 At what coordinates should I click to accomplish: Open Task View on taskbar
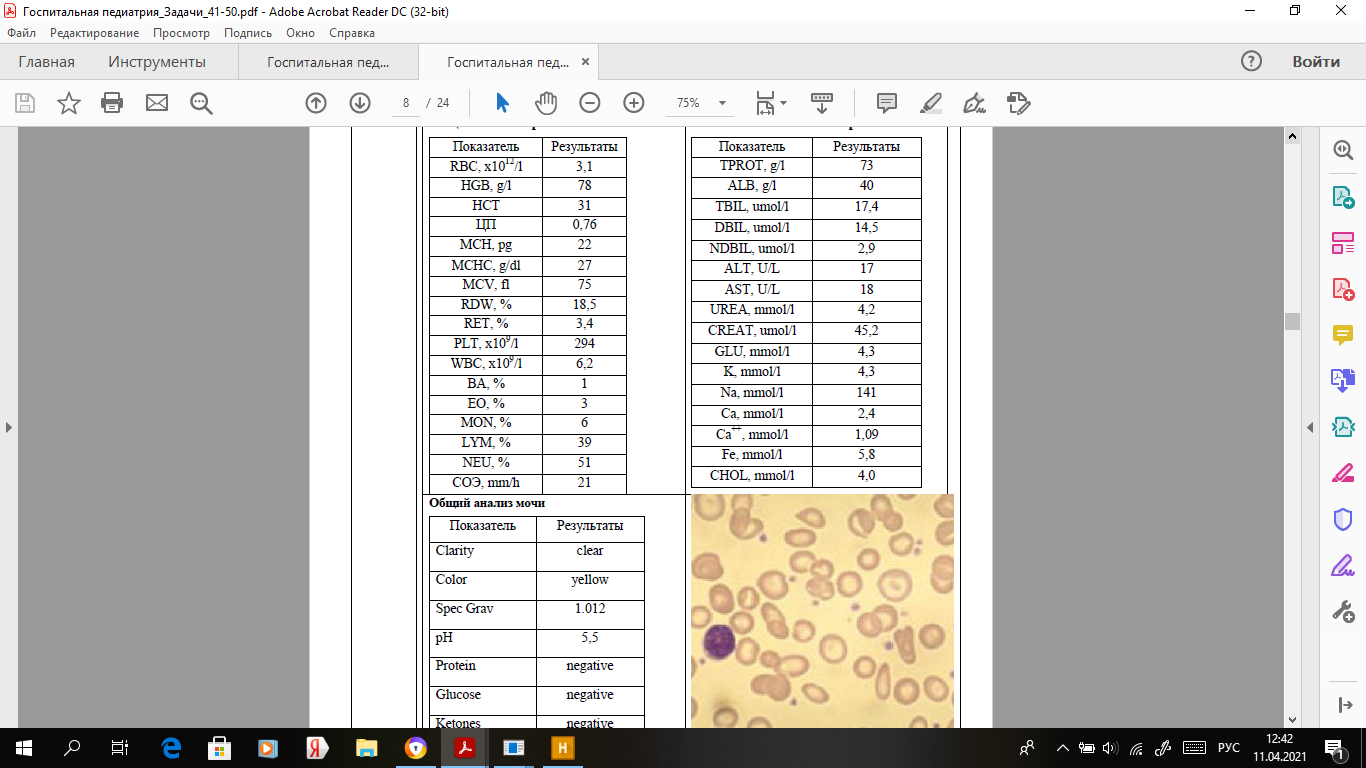(x=119, y=747)
